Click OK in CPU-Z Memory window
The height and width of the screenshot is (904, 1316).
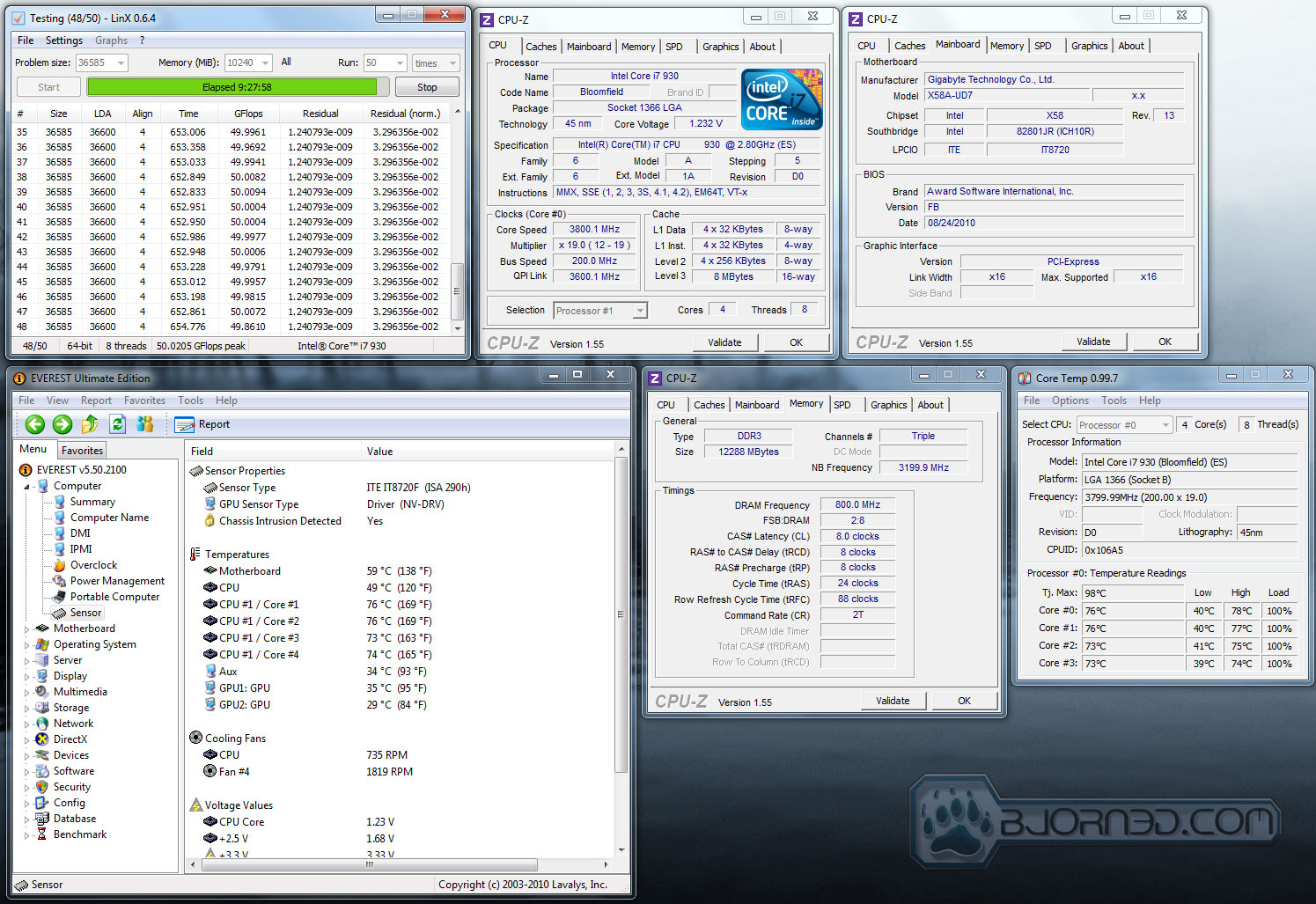(964, 701)
